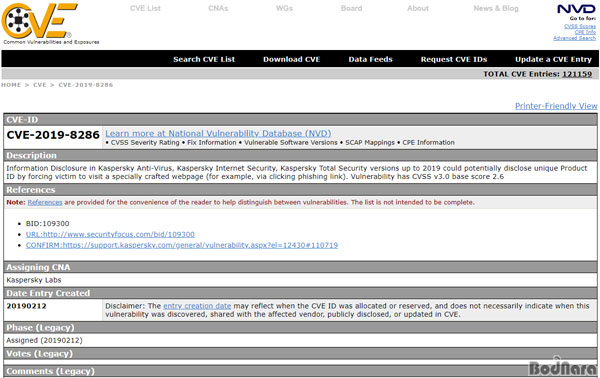Click Request CVE IDs in black bar
The height and width of the screenshot is (378, 600).
(x=454, y=59)
